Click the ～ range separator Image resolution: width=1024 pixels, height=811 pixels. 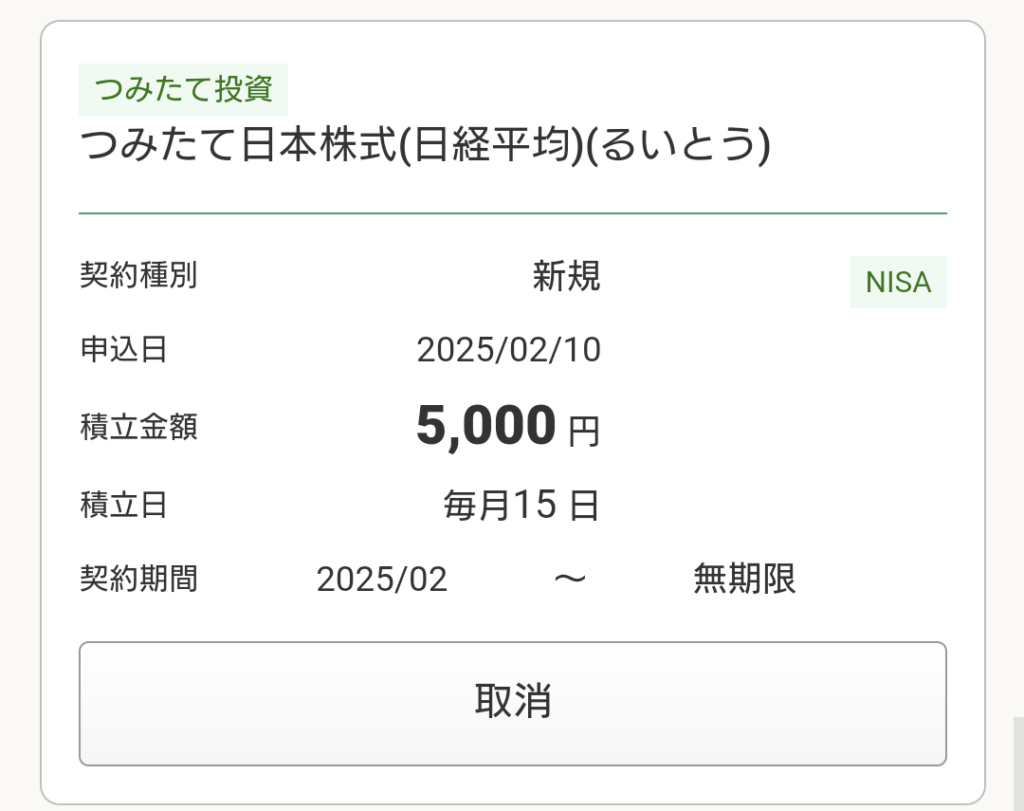pyautogui.click(x=569, y=579)
